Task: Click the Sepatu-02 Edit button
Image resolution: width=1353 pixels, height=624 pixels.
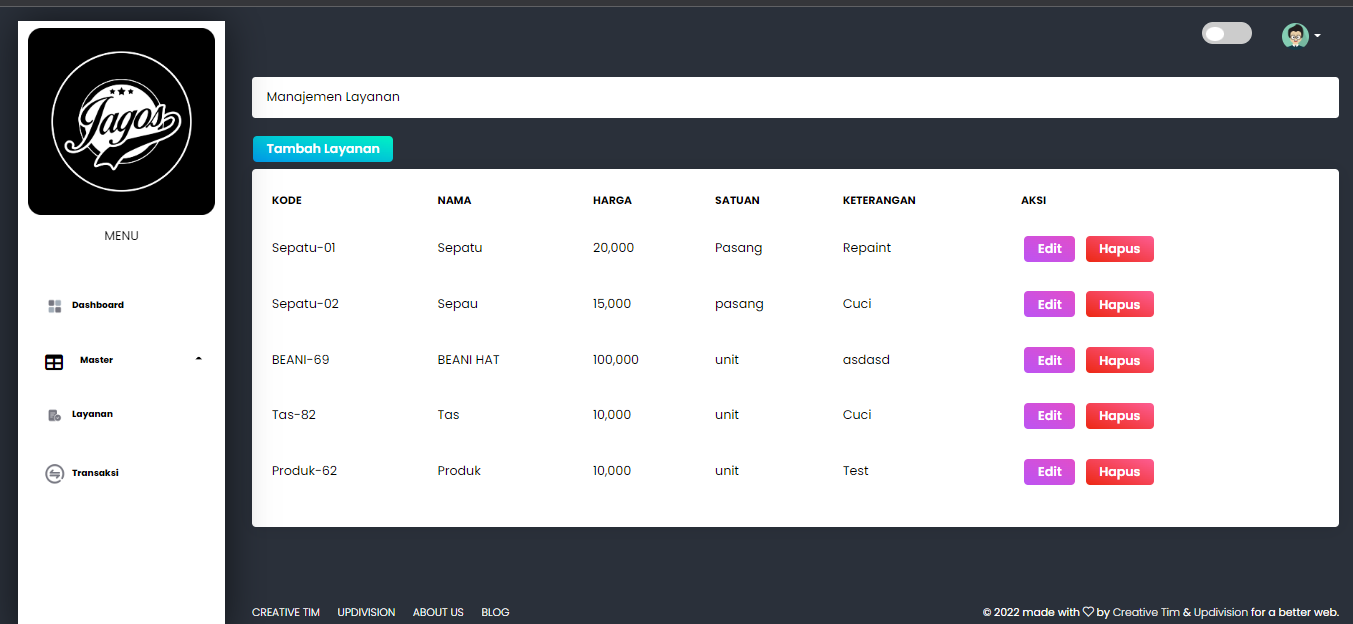Action: [1049, 305]
